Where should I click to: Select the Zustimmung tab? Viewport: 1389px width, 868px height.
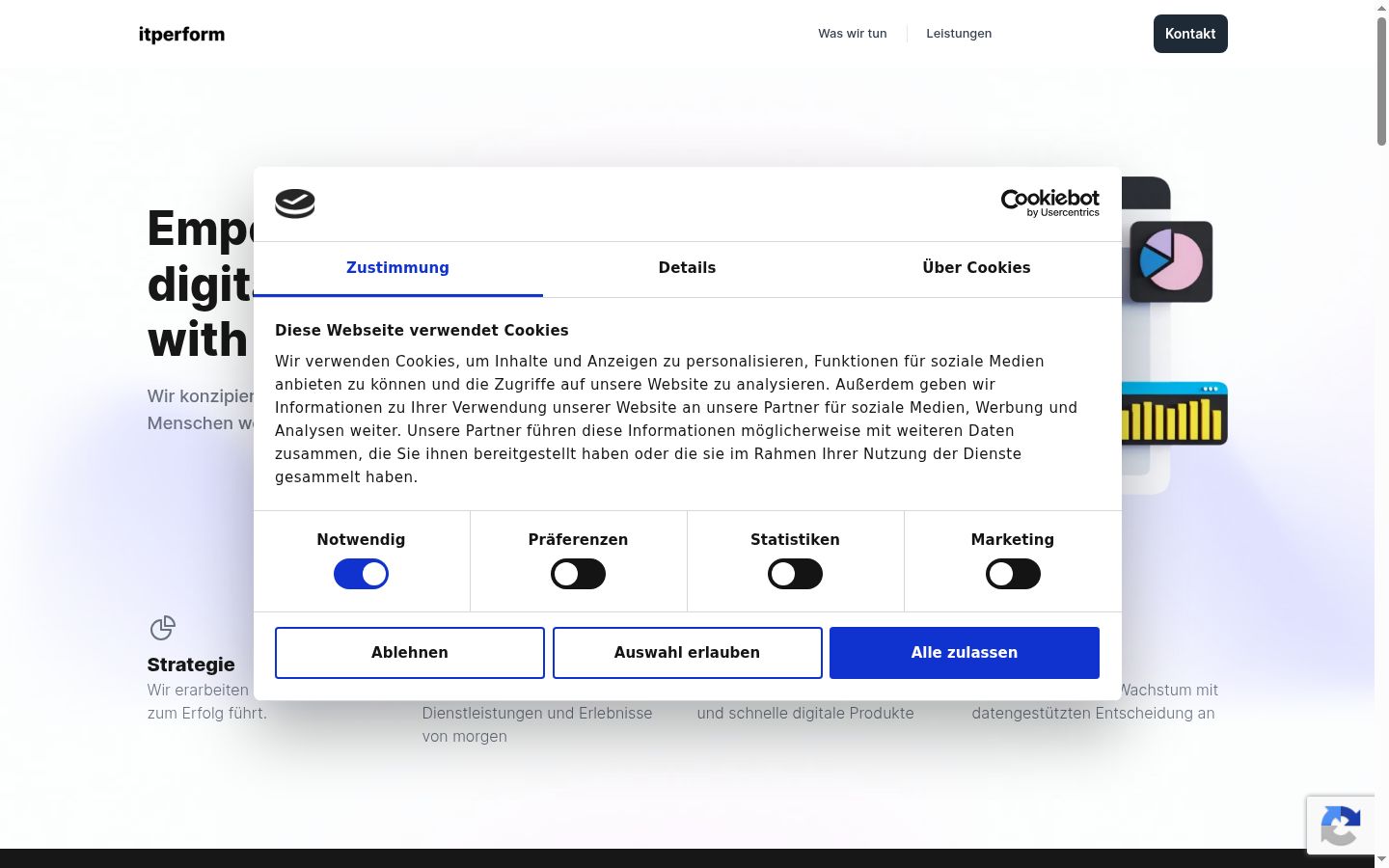tap(397, 268)
